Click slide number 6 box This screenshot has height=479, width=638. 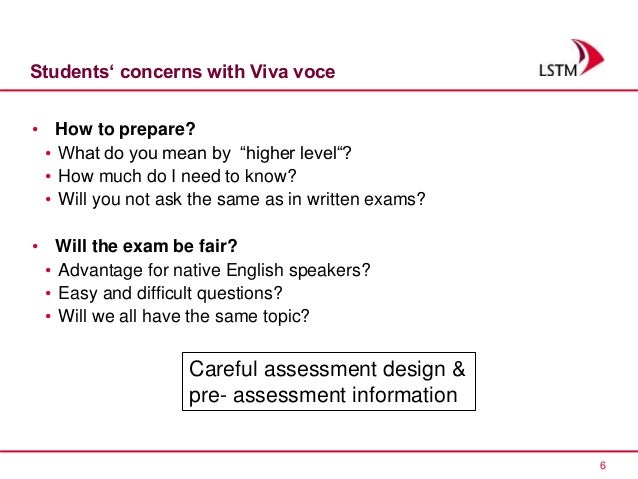click(x=603, y=466)
